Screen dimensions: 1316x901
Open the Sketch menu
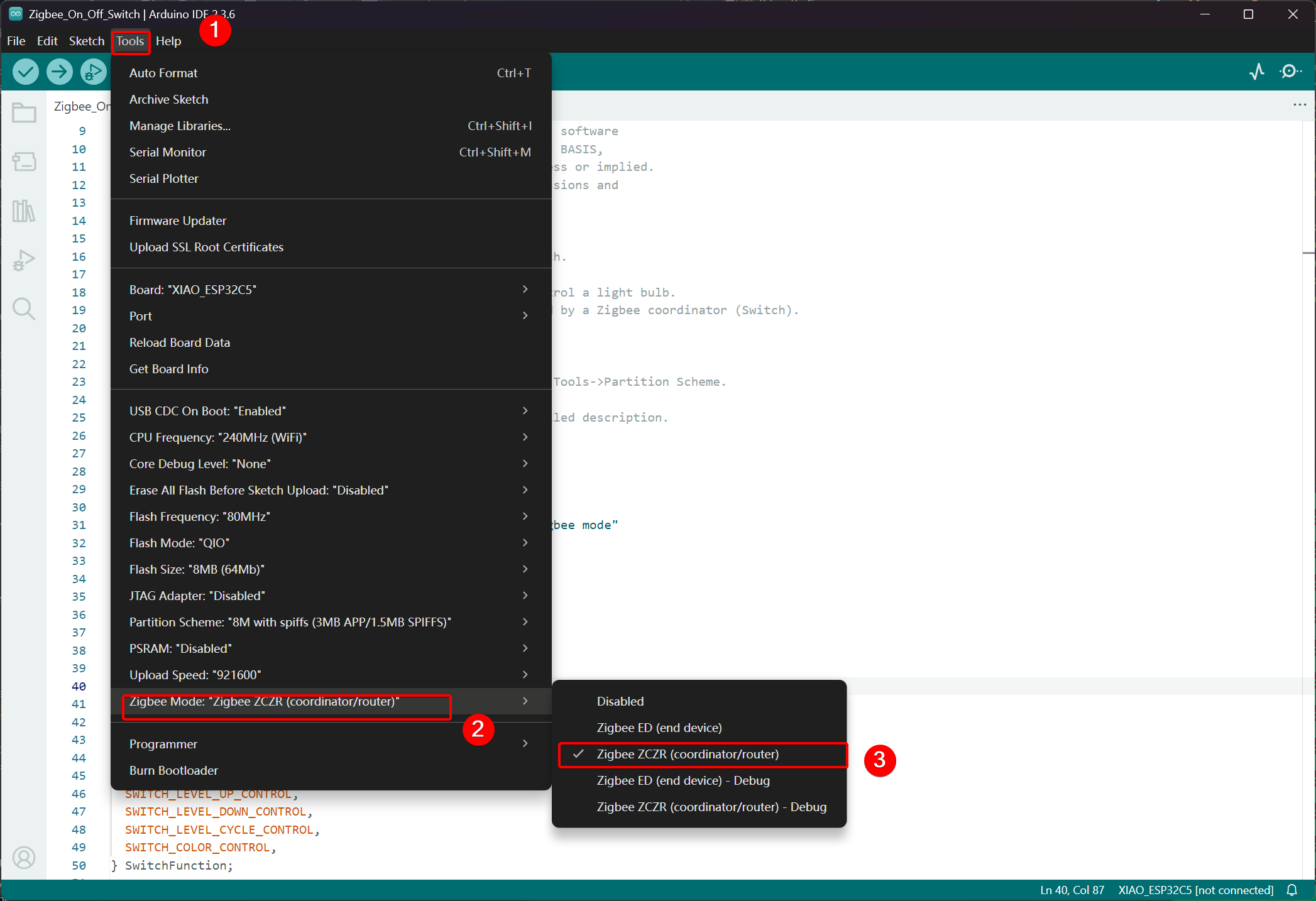86,41
